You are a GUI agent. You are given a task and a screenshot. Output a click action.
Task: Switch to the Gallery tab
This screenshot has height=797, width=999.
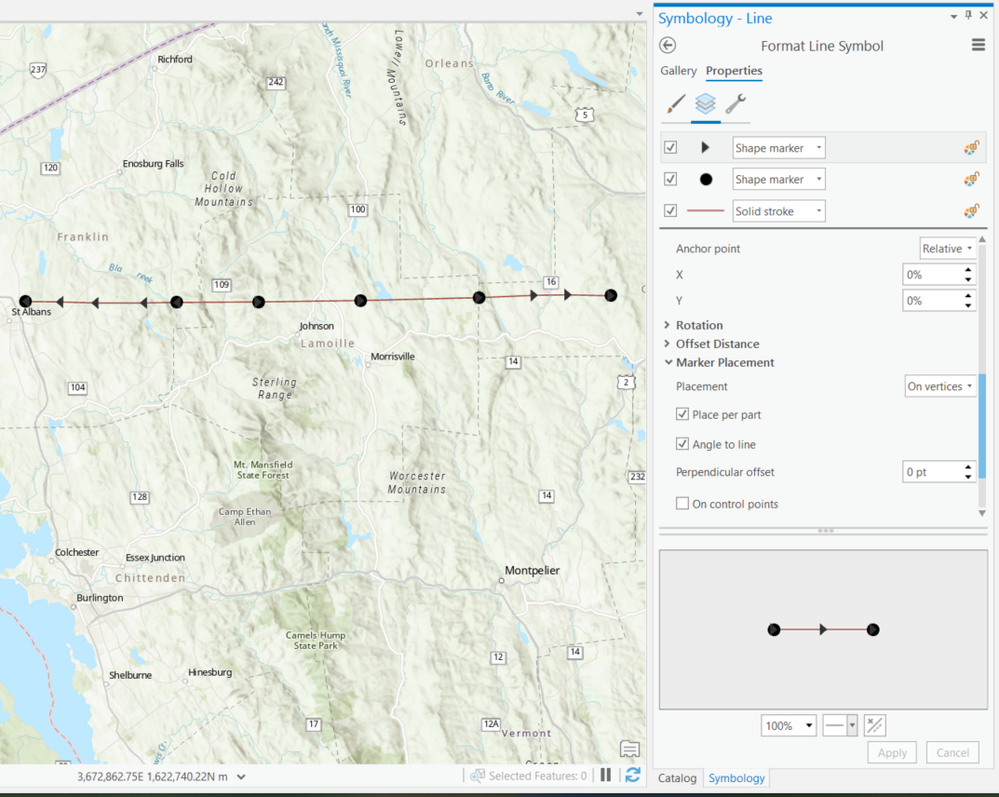pos(678,71)
